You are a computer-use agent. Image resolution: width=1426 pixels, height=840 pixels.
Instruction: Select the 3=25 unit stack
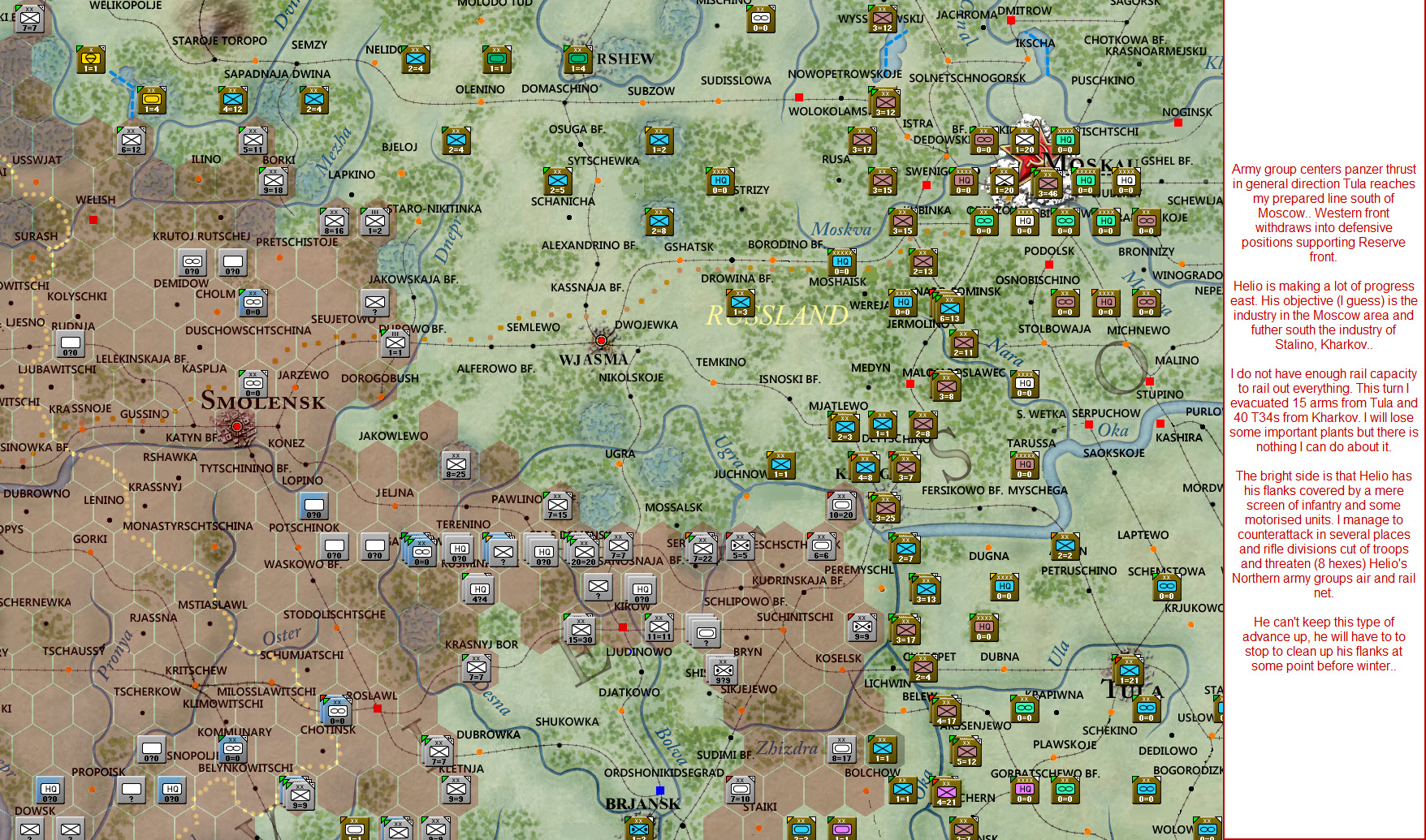point(885,509)
